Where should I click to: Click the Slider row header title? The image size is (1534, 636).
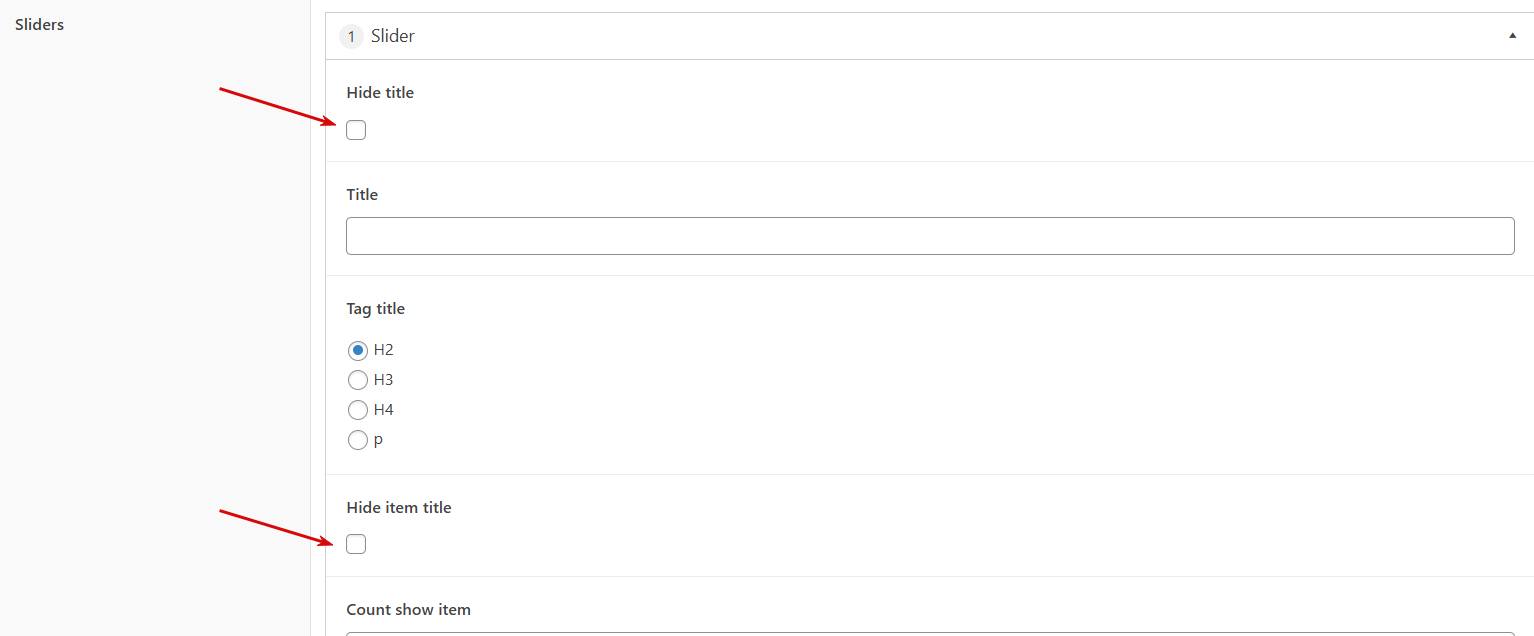coord(393,36)
